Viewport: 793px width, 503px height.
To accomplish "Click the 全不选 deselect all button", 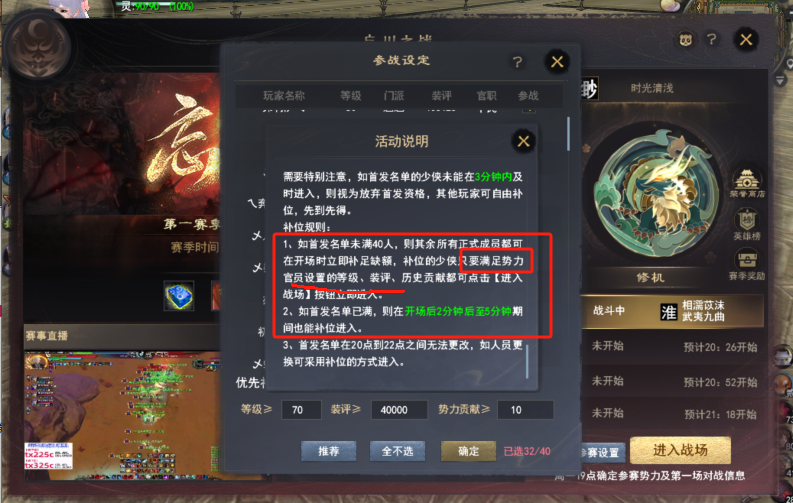I will [x=397, y=451].
